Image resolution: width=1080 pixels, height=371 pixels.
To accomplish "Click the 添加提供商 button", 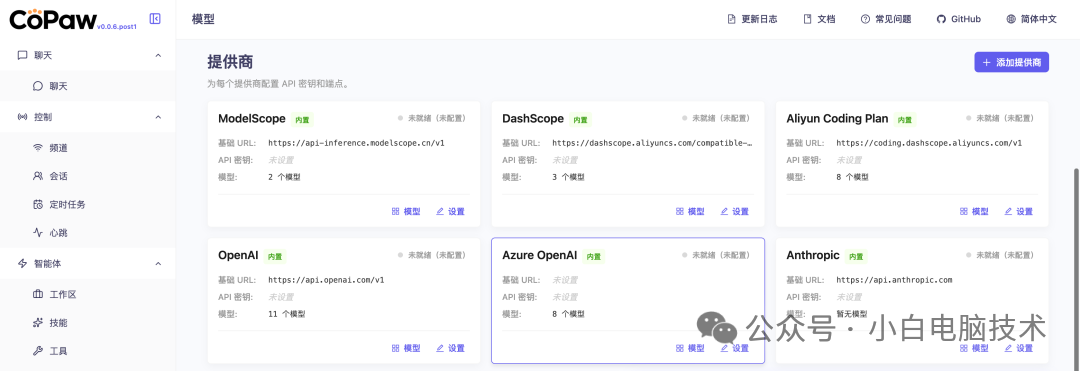I will pyautogui.click(x=1011, y=62).
